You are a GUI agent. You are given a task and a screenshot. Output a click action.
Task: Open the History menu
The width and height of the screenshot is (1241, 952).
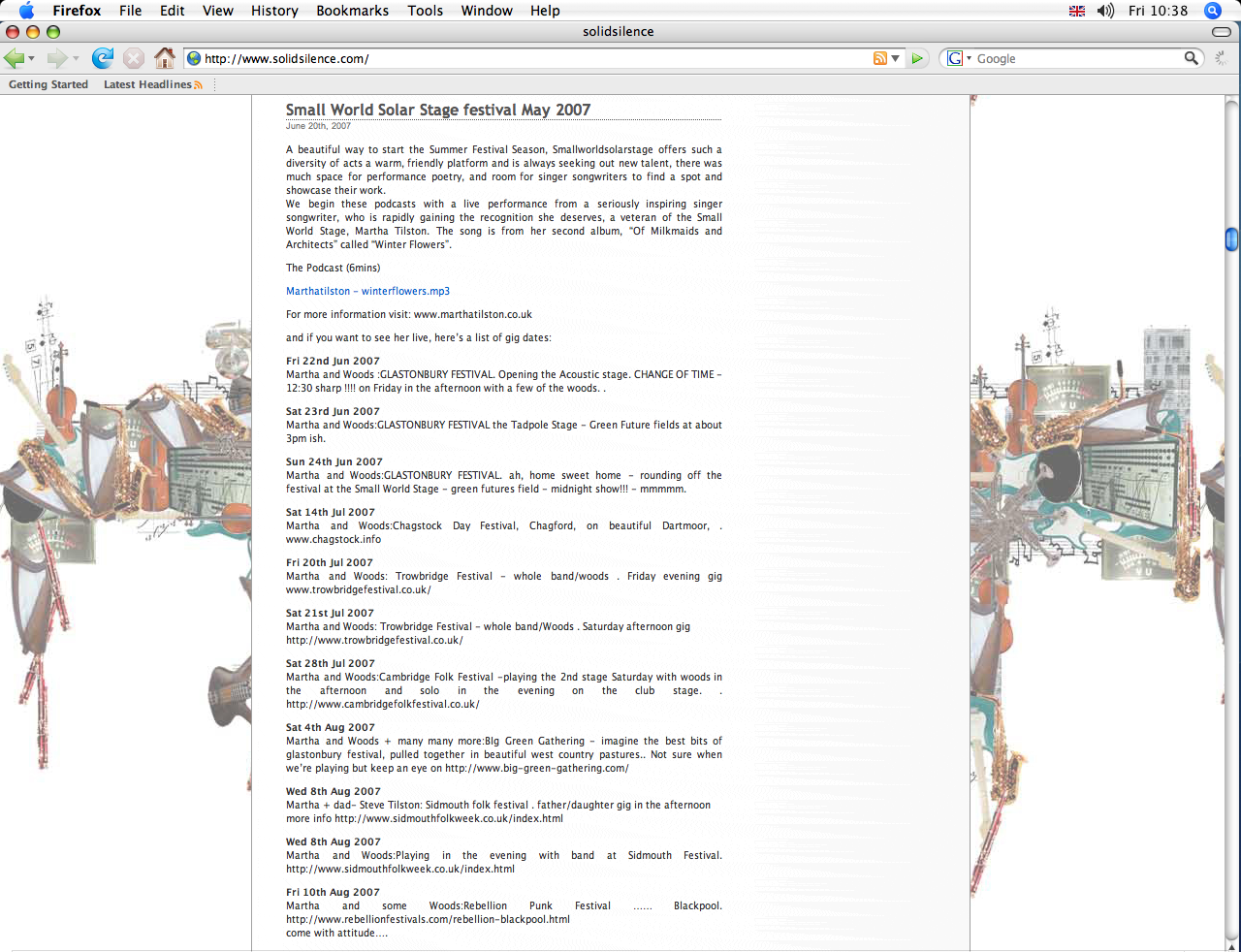[274, 11]
